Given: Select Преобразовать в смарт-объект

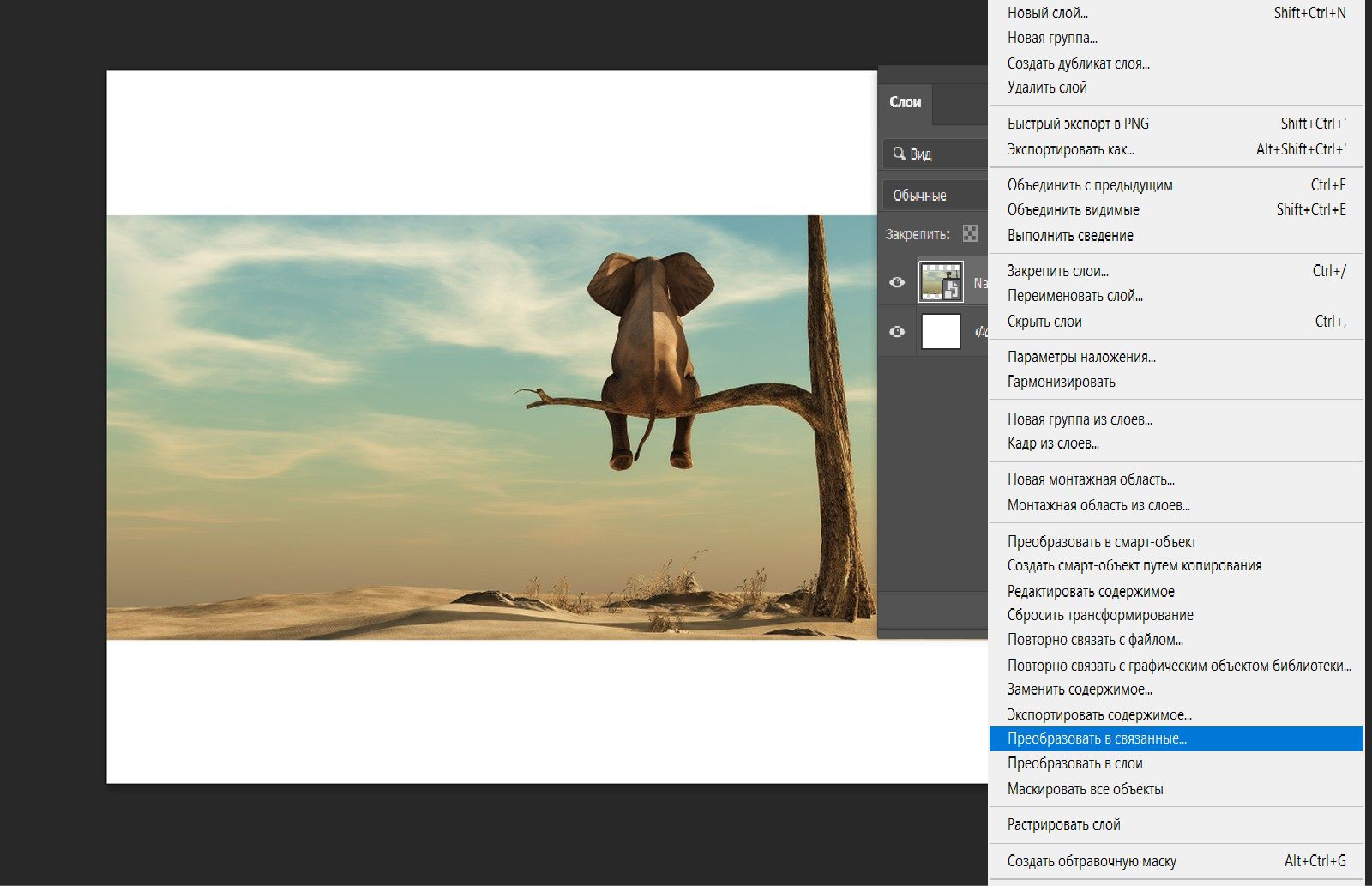Looking at the screenshot, I should pos(1101,542).
